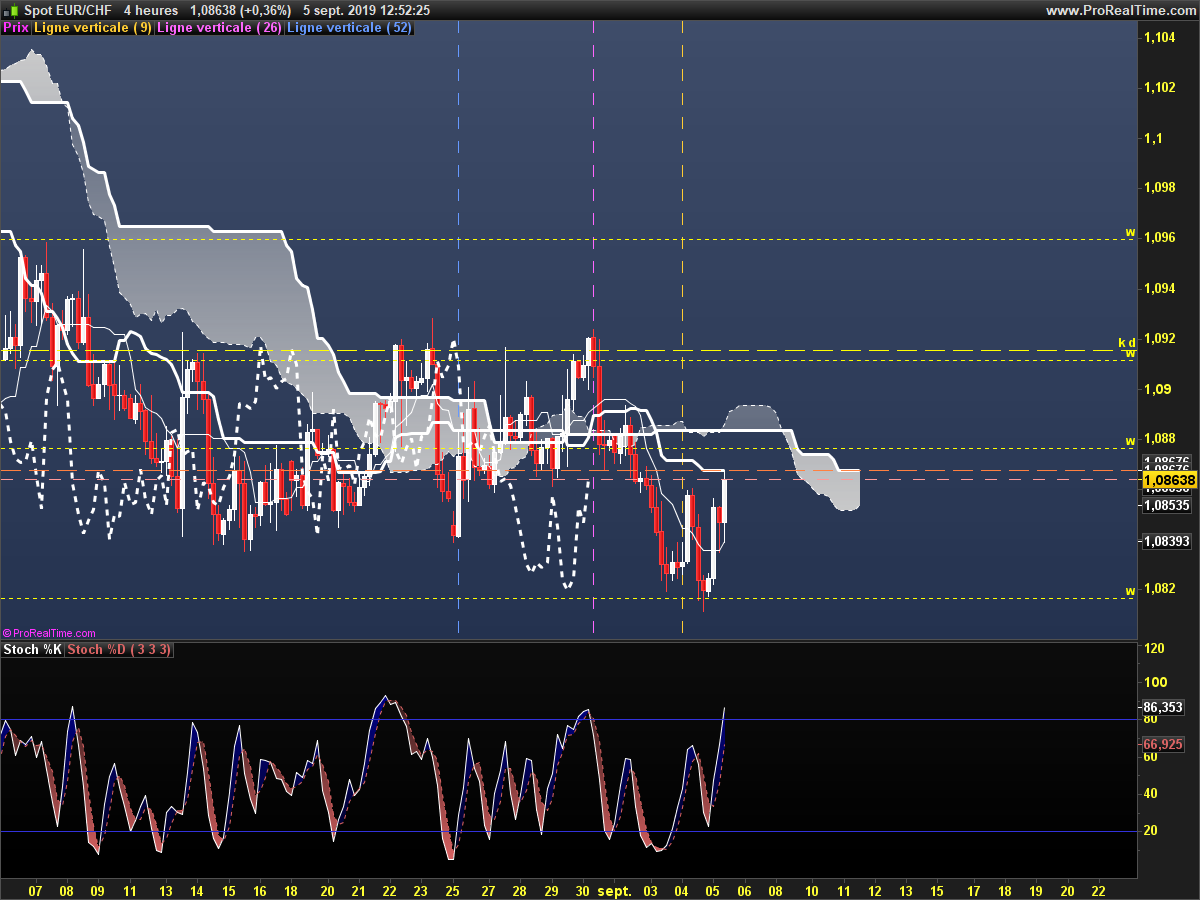This screenshot has height=900, width=1200.
Task: Open the www.ProRealTime.com link
Action: (x=1120, y=10)
